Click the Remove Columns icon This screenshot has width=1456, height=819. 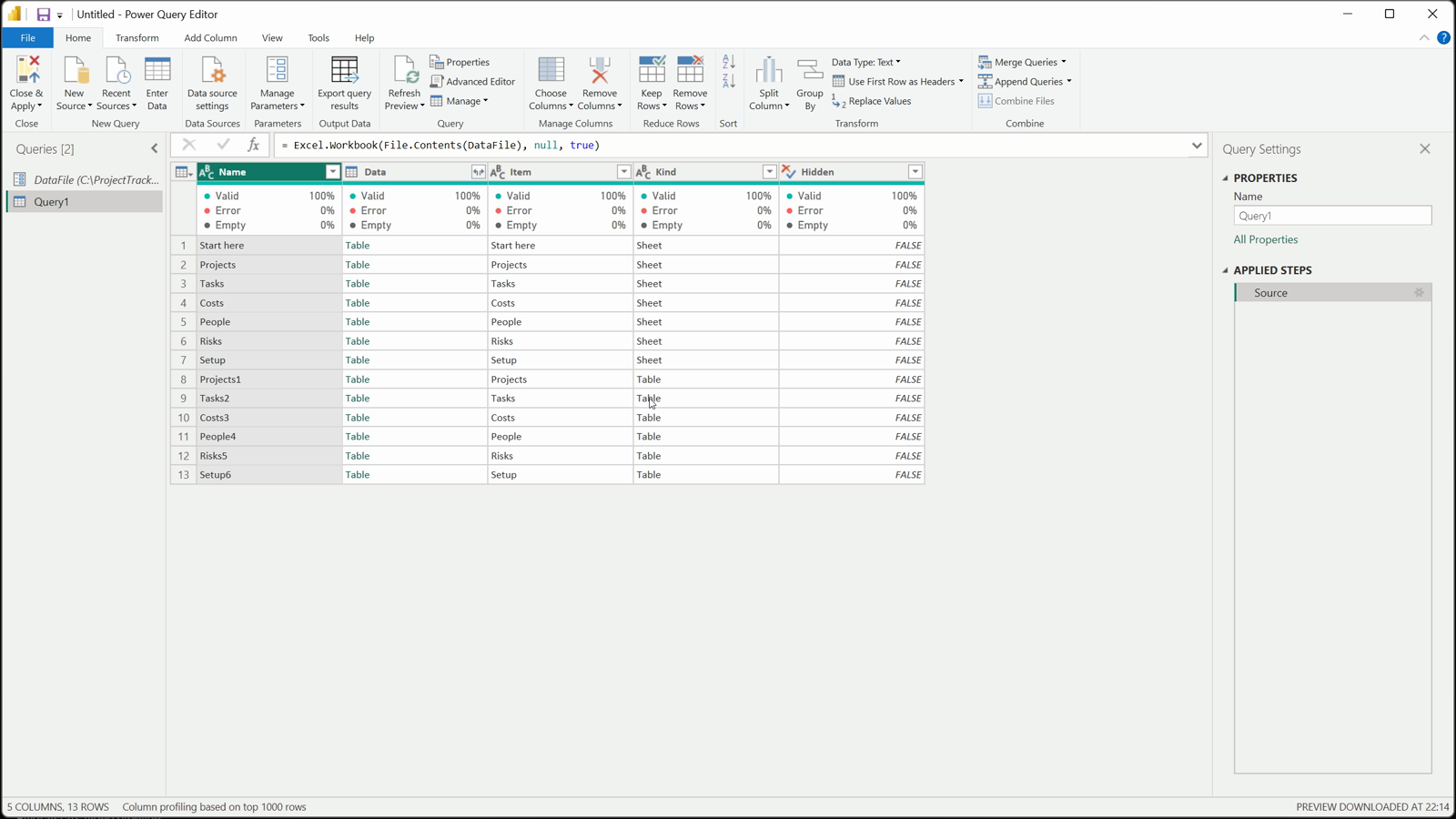(600, 71)
